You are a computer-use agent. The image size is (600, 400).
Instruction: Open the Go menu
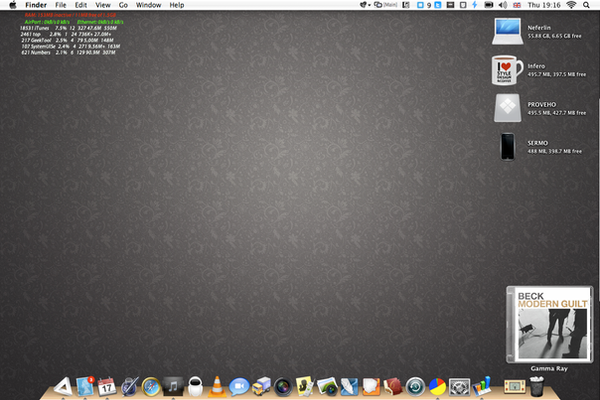(x=123, y=5)
